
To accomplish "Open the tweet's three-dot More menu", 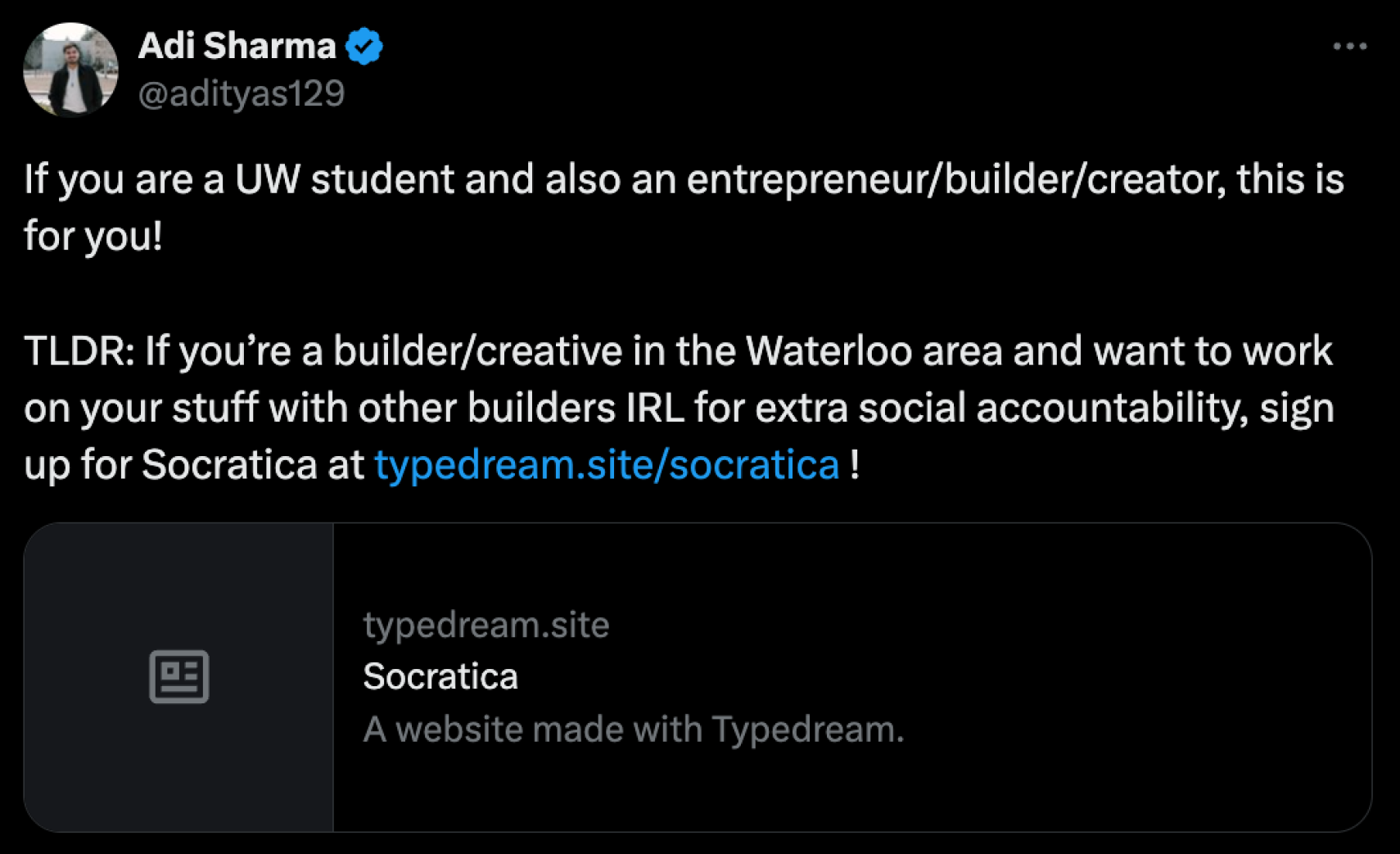I will point(1349,47).
